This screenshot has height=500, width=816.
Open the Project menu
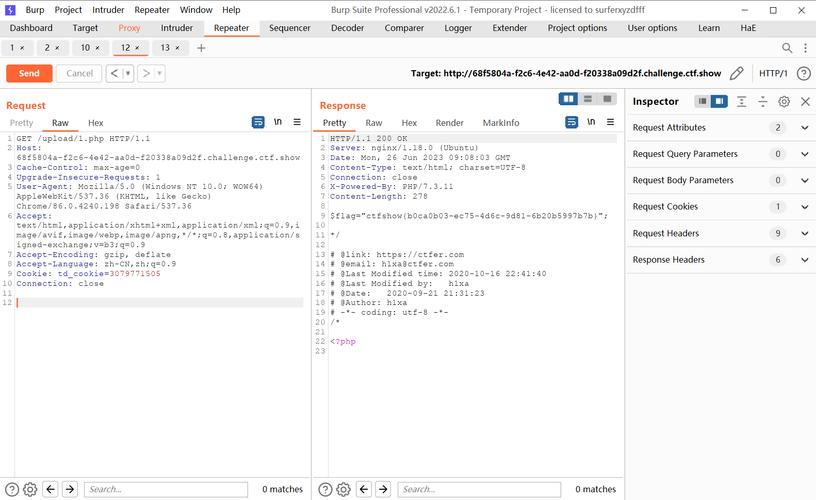click(x=68, y=10)
